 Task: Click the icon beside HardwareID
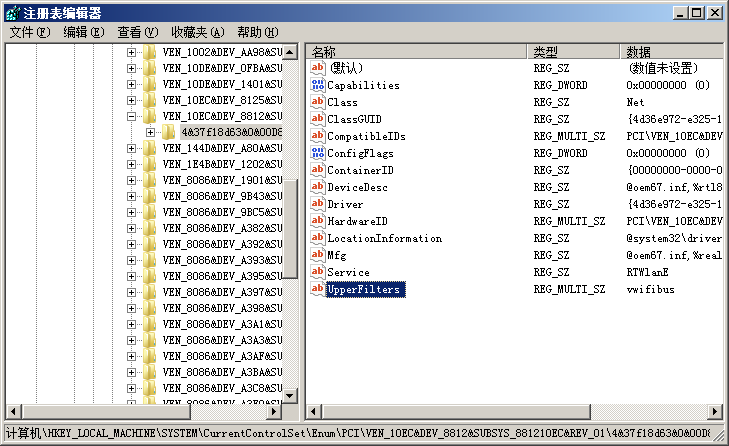pos(318,221)
